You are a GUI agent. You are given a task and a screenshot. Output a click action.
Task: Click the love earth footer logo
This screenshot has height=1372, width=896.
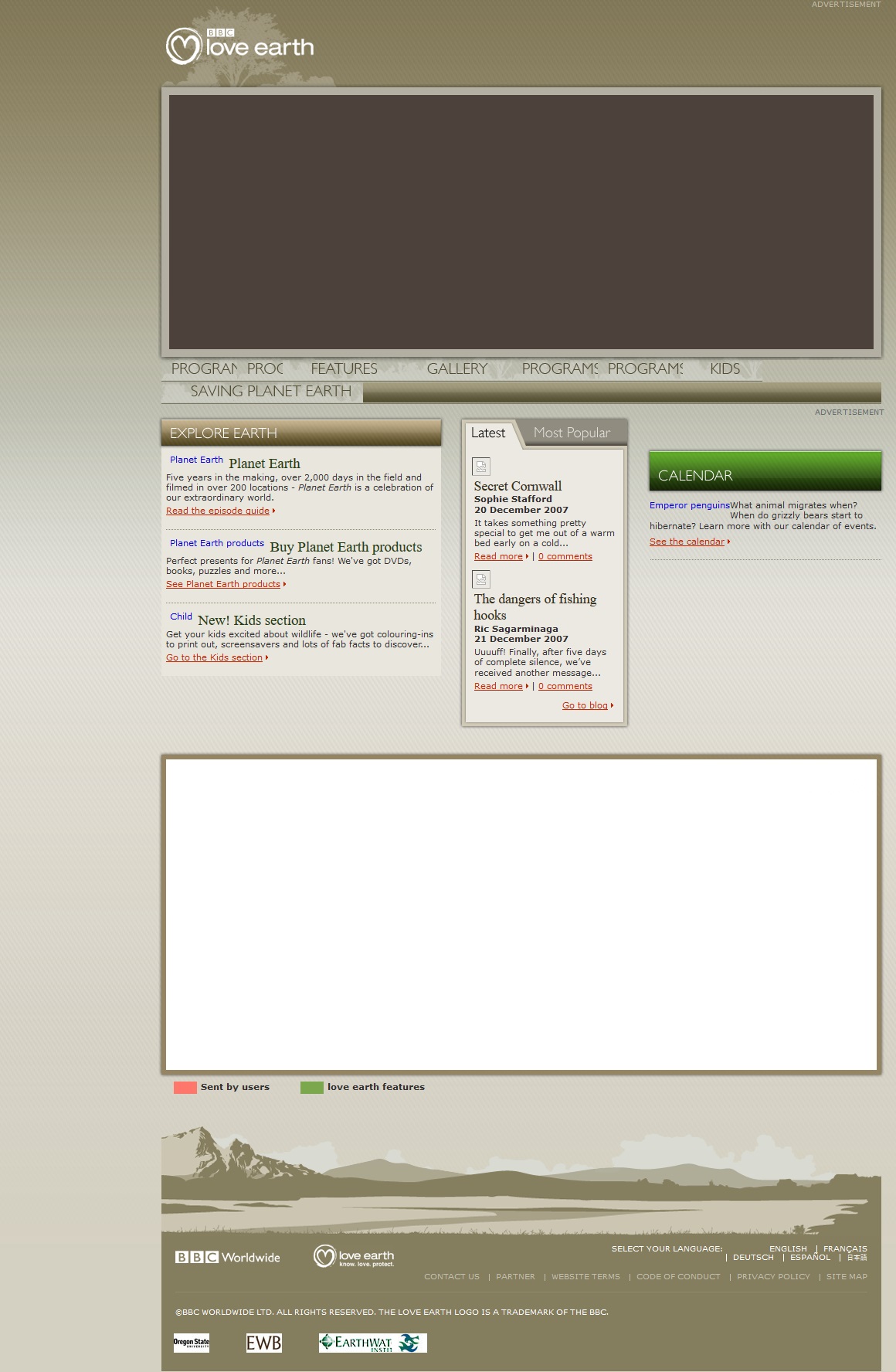click(354, 1257)
